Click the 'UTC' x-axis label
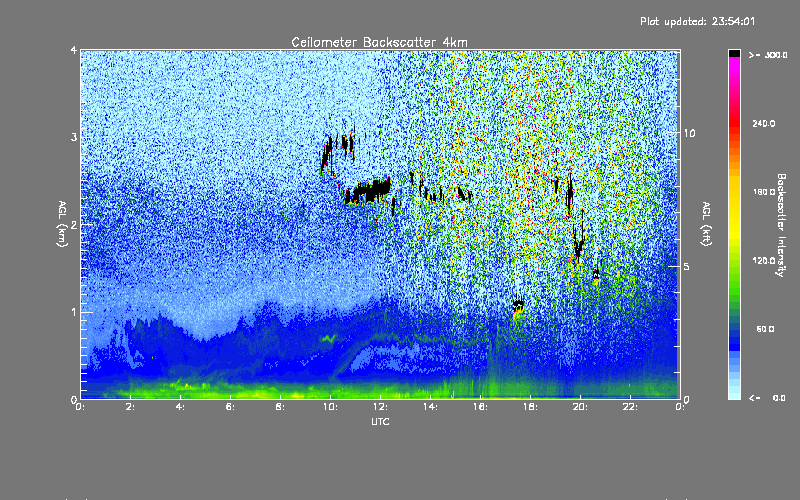Viewport: 800px width, 500px height. coord(380,421)
